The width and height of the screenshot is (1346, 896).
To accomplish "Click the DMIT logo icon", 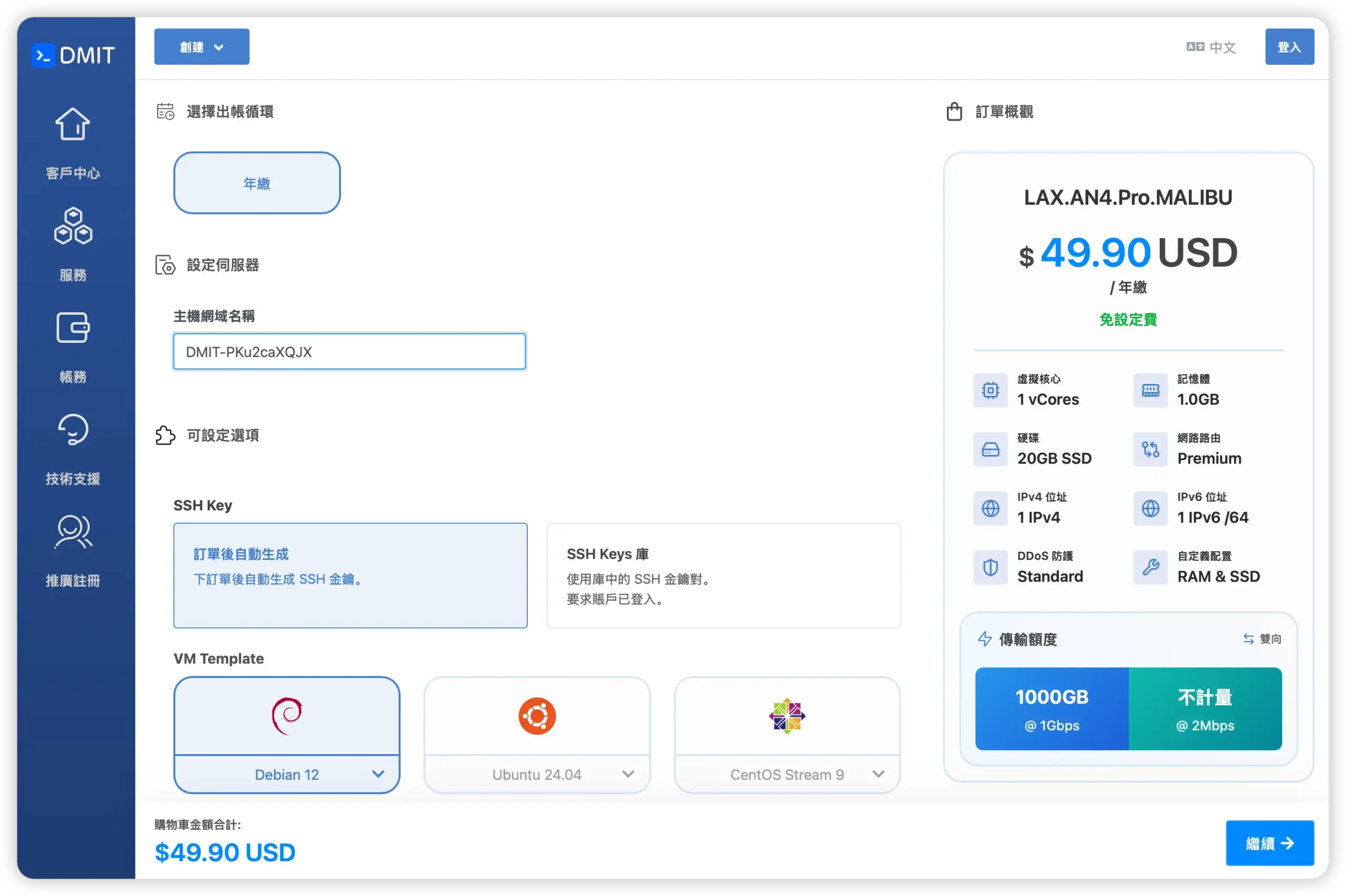I will pos(44,55).
